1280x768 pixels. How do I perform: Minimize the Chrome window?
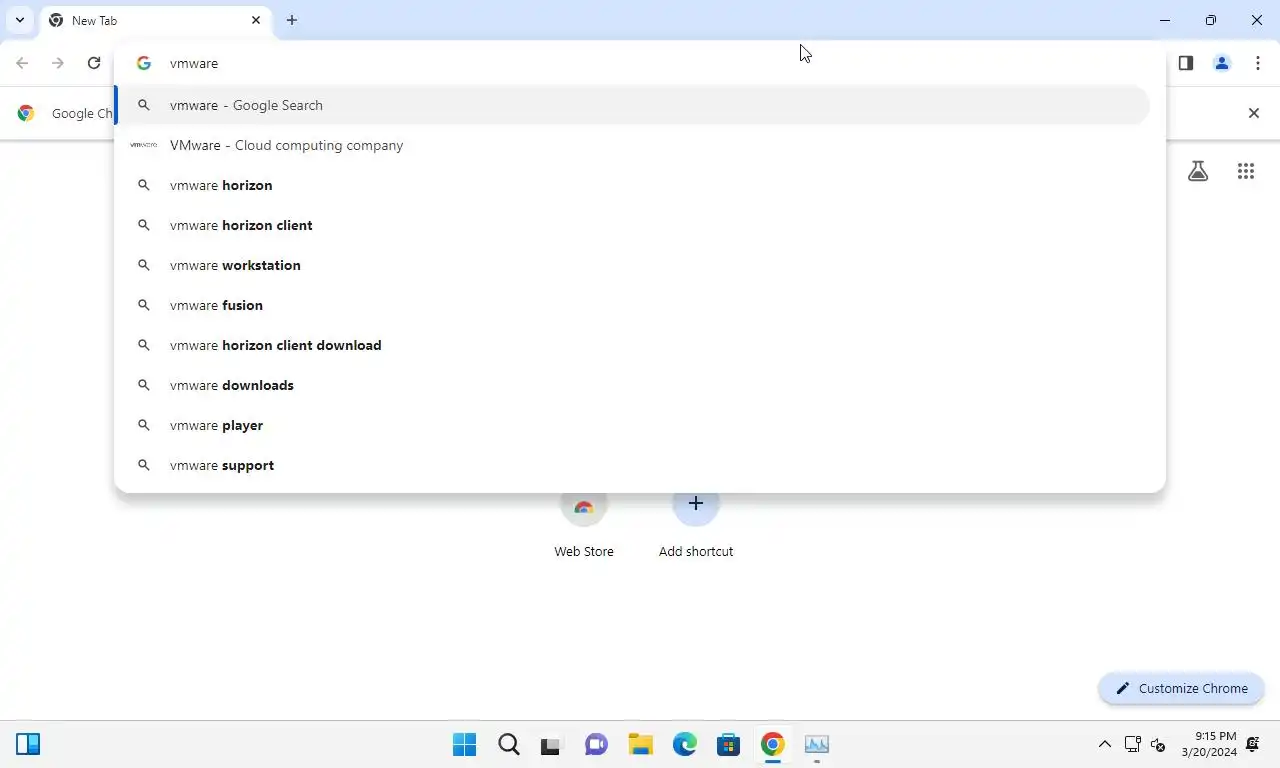pos(1165,20)
